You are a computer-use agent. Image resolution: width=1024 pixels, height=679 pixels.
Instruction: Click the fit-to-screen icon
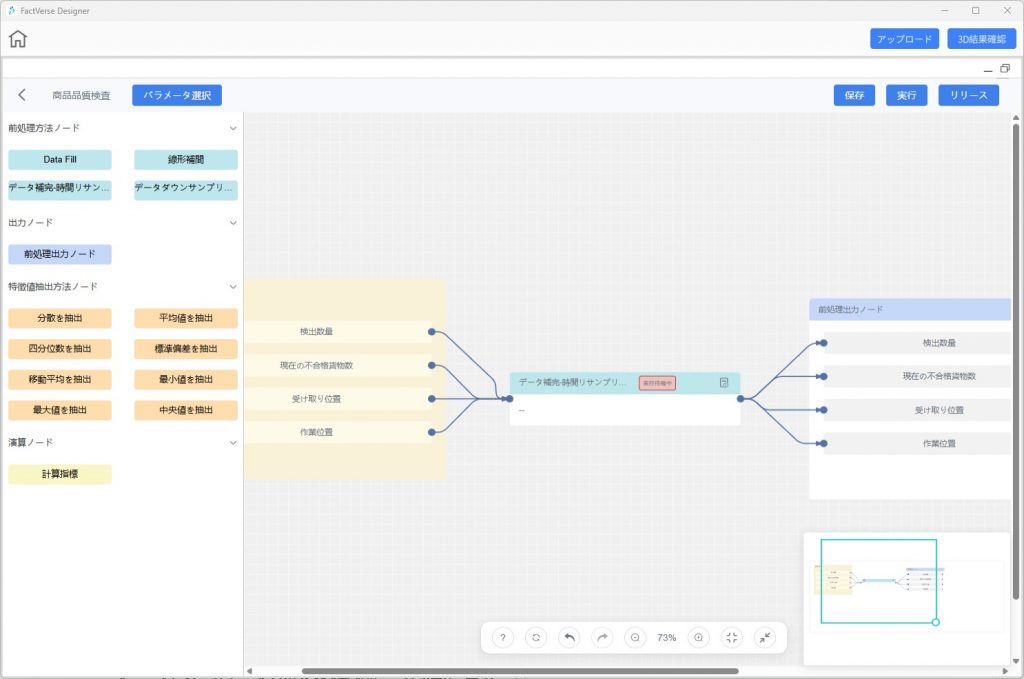(x=732, y=637)
